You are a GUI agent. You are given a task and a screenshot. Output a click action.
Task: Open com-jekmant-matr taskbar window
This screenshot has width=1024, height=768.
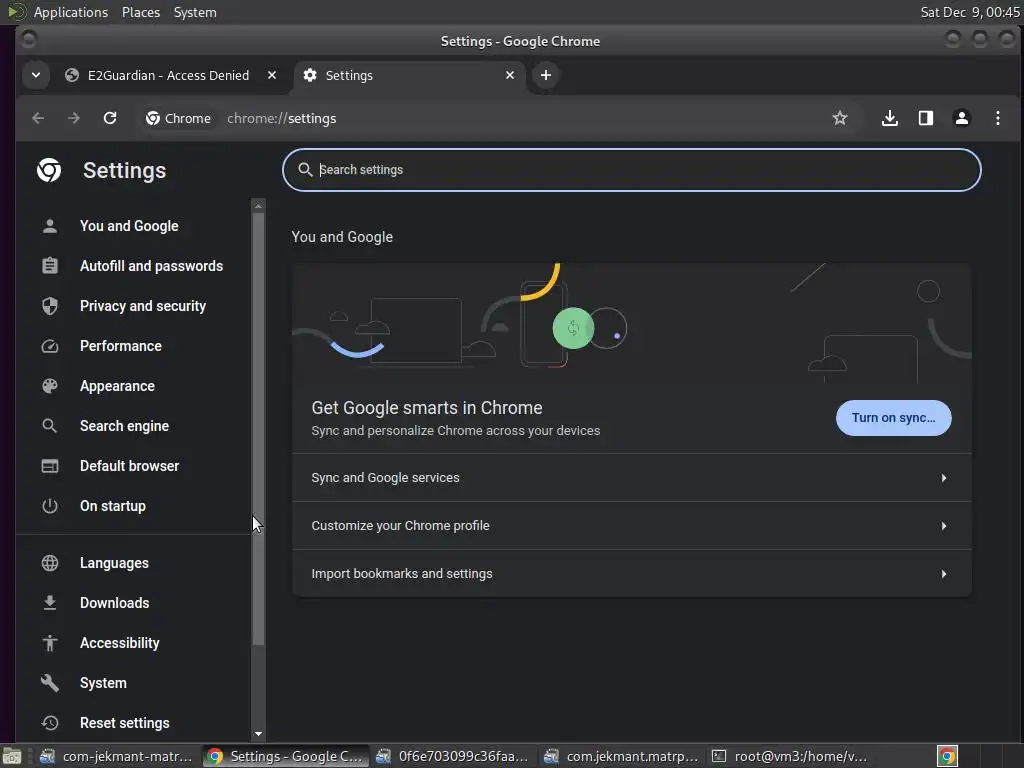[x=116, y=756]
